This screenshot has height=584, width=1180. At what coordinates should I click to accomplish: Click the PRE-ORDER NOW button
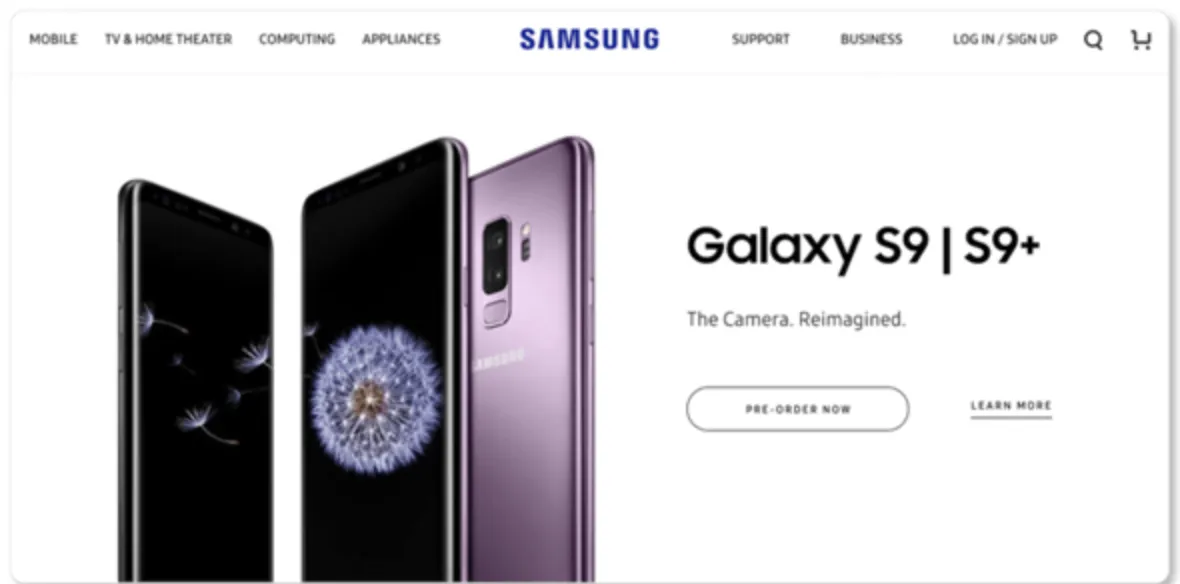pos(798,409)
